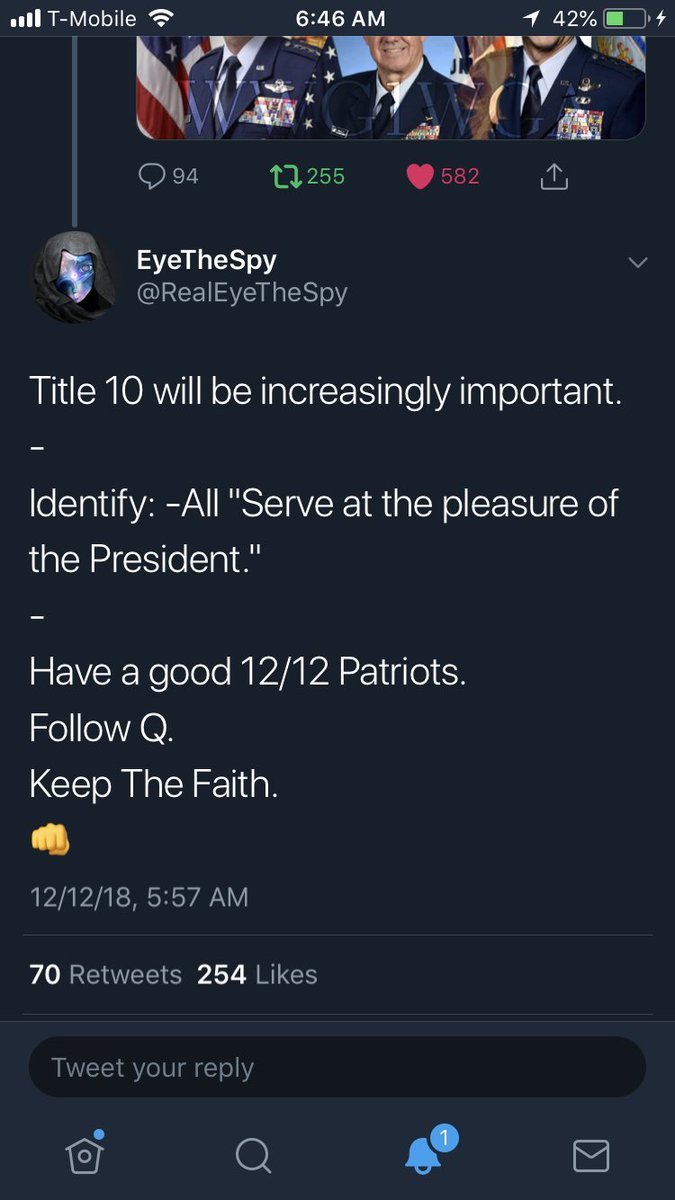
Task: Open the EyeTheSpy display name
Action: [x=207, y=260]
